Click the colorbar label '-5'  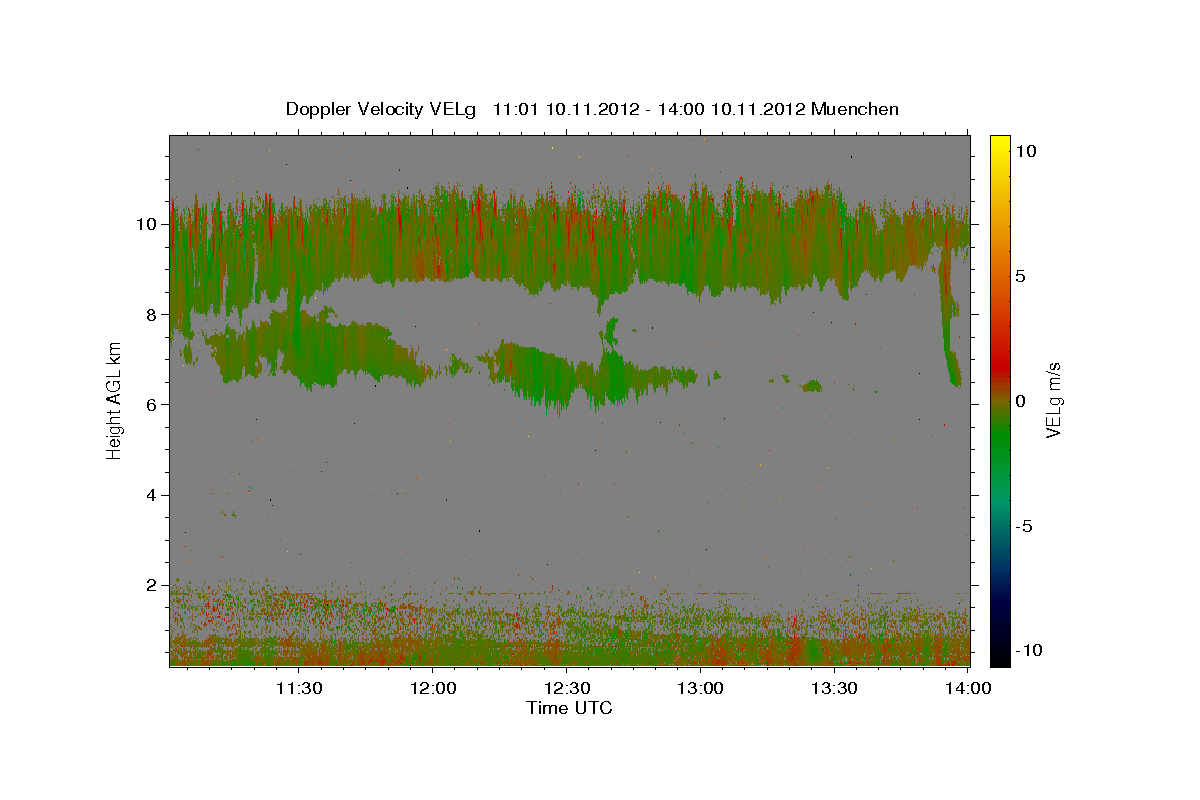1024,526
